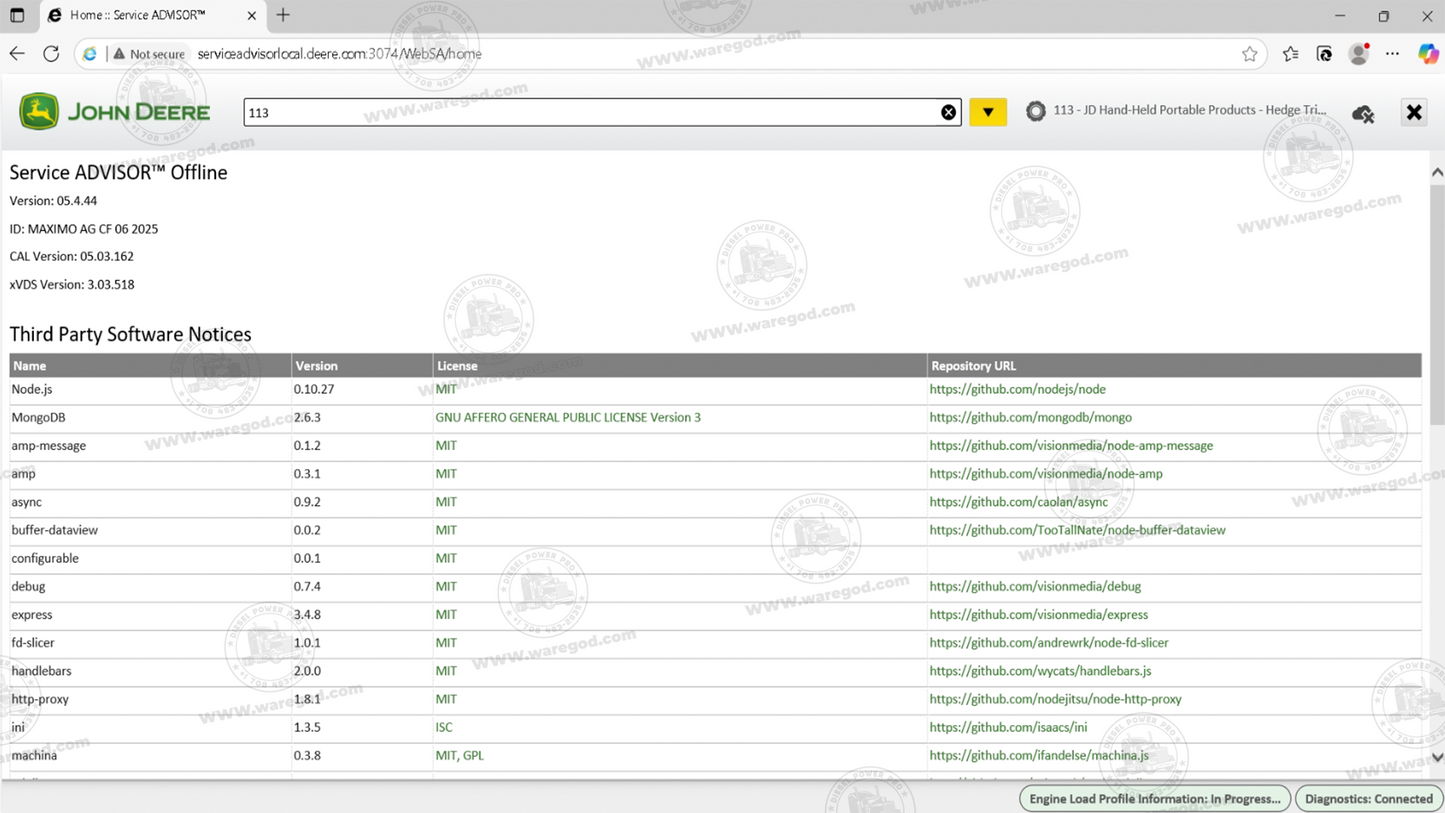Open the Node.js GitHub repository link

coord(1016,389)
